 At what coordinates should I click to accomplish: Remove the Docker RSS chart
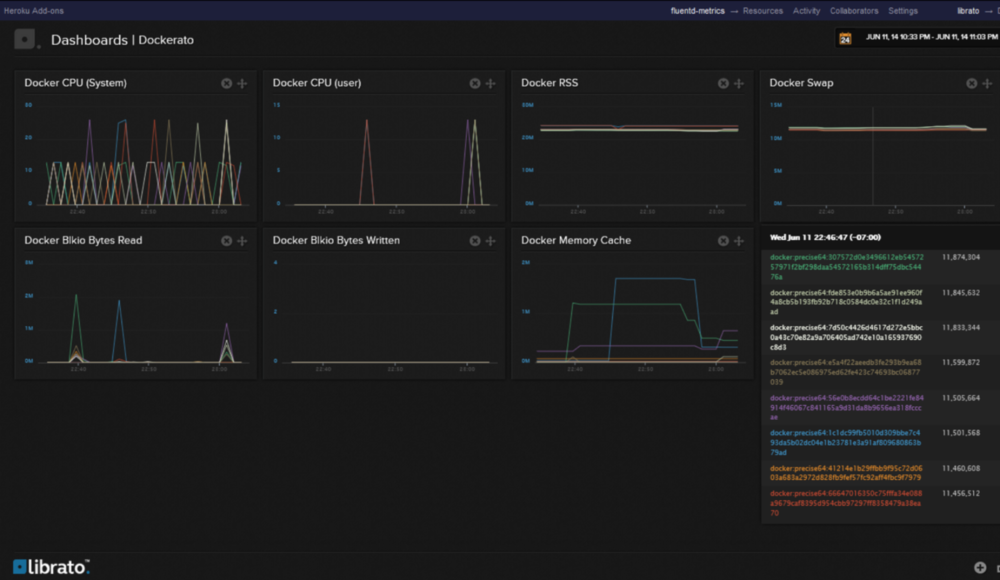coord(723,84)
